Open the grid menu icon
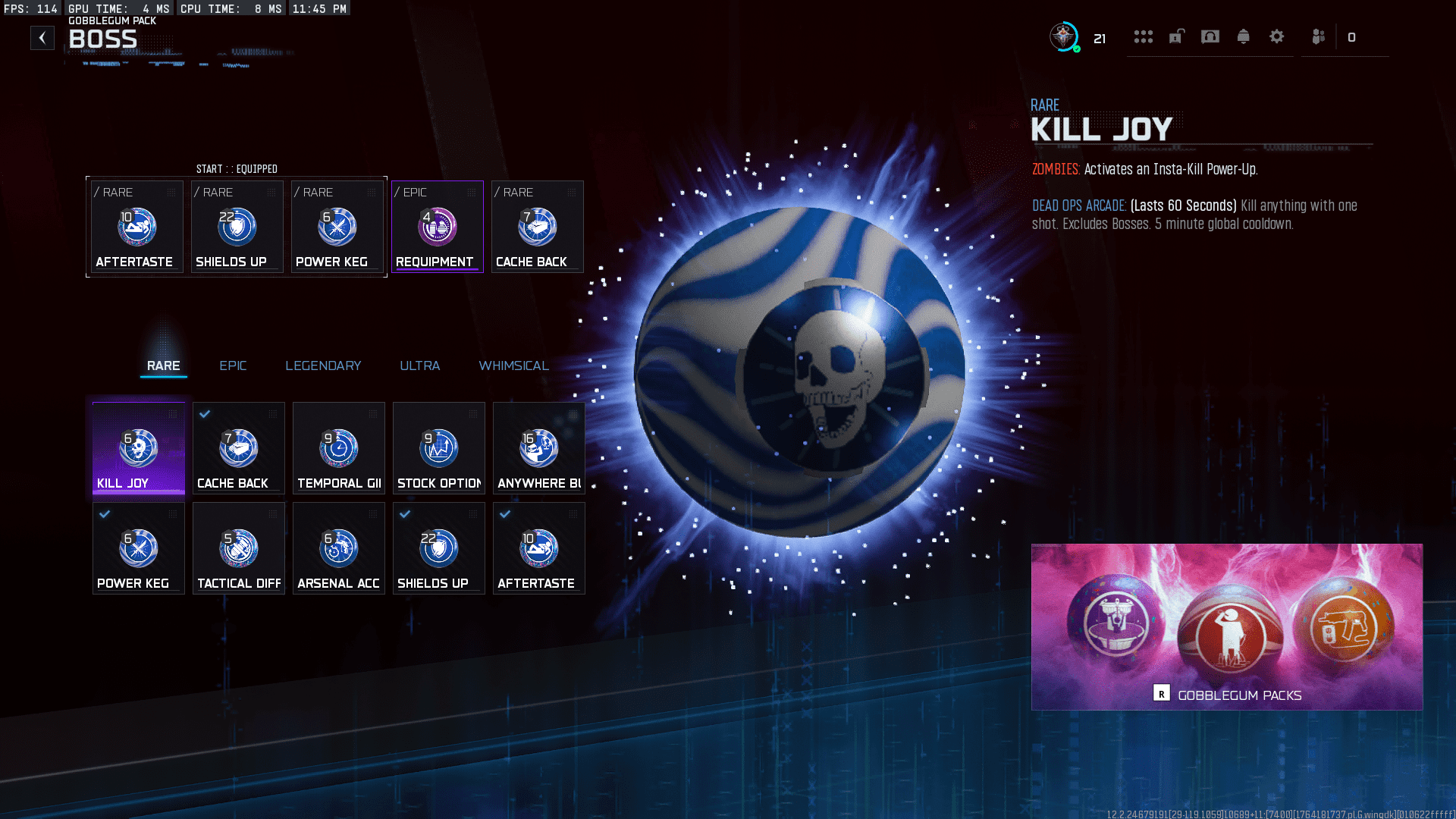 (1143, 36)
